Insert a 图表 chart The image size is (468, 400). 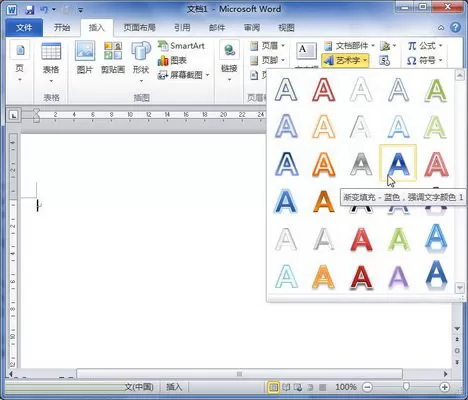[x=172, y=60]
